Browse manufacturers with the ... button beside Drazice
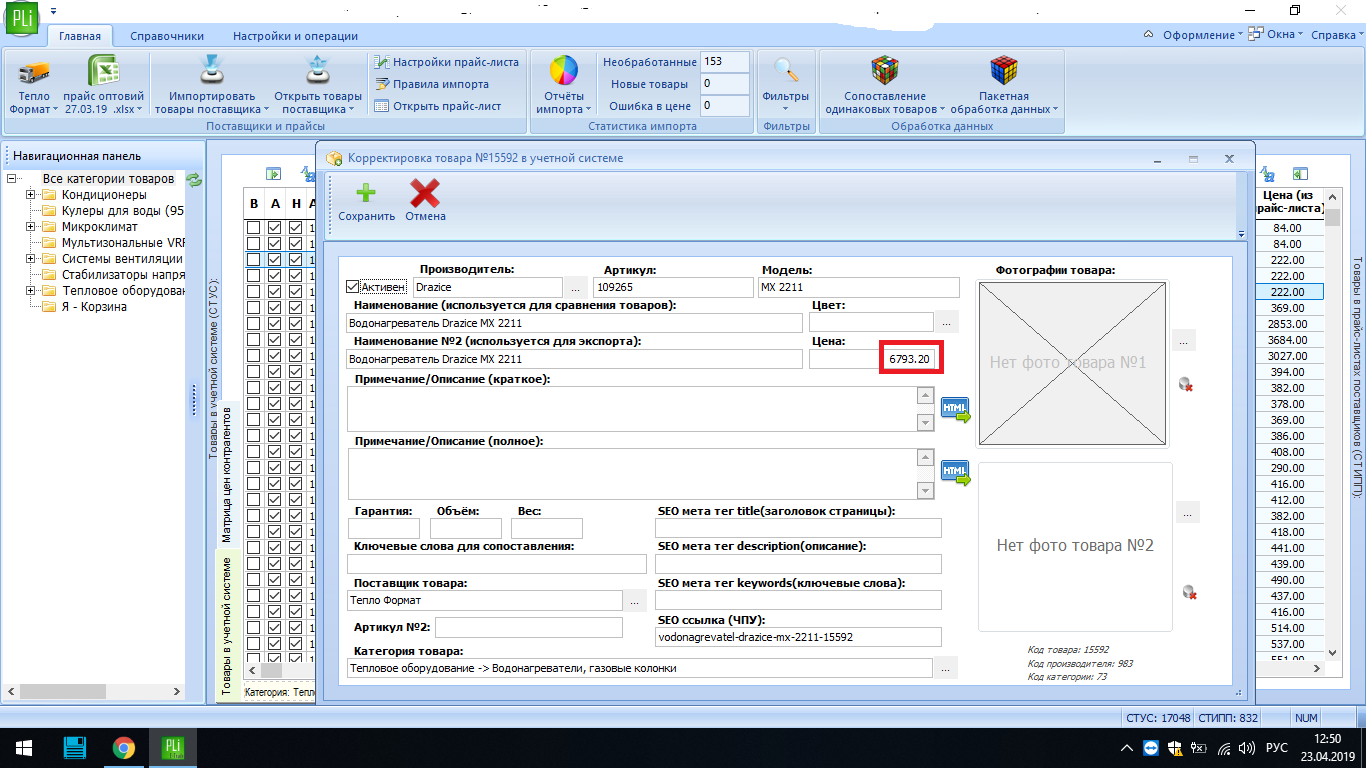 [575, 288]
